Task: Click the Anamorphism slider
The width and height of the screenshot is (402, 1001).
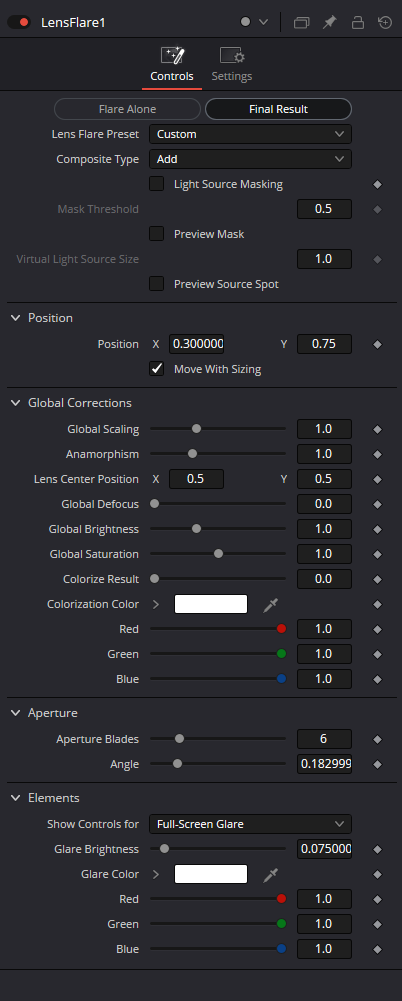Action: (x=218, y=454)
